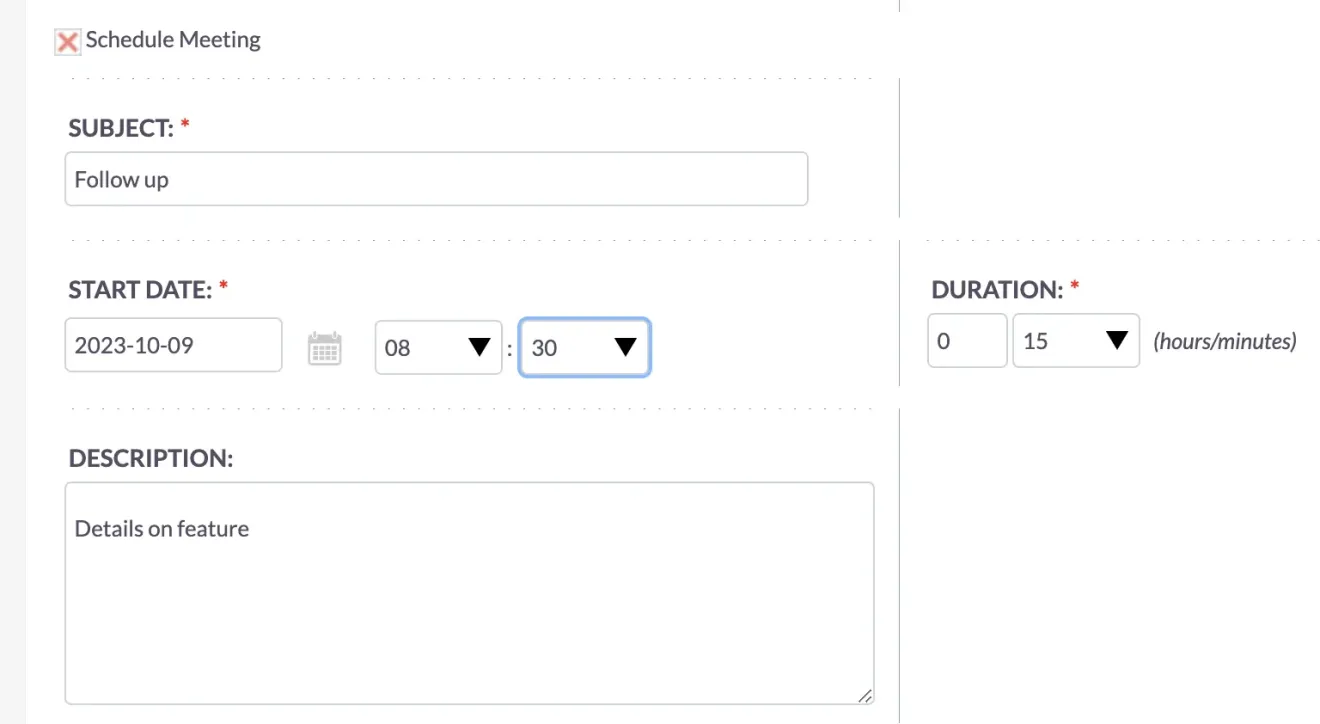Click the Schedule Meeting header label
Viewport: 1320px width, 724px height.
173,40
